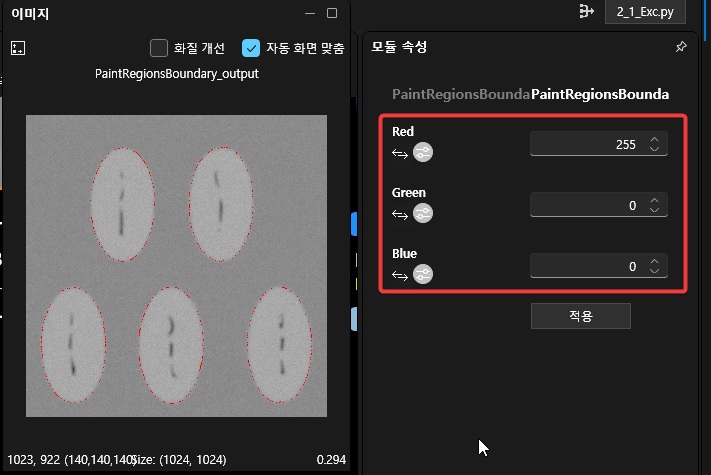Click the Blue link arrows icon
The width and height of the screenshot is (711, 475).
coord(400,275)
